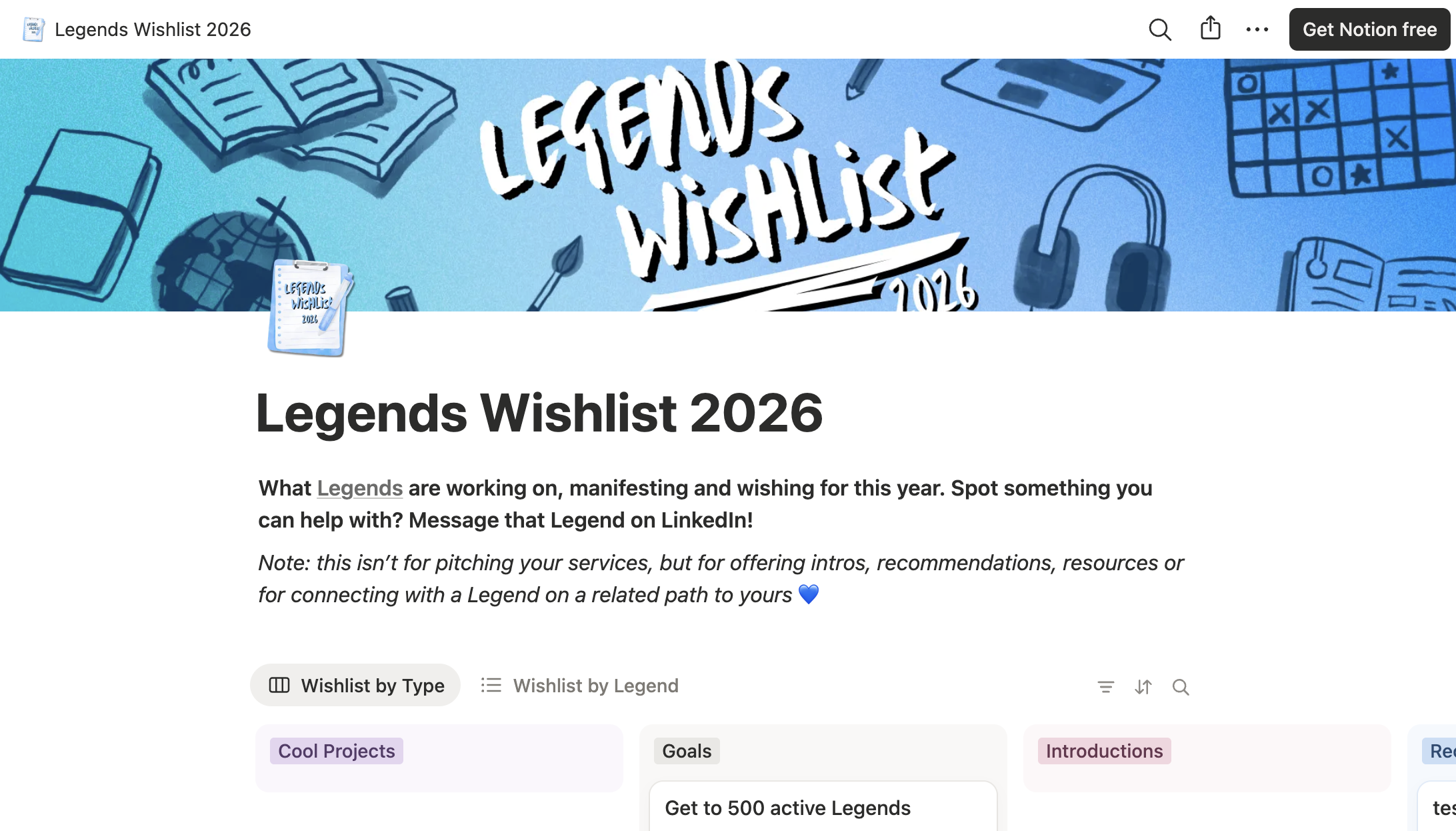Click the Get Notion free button
1456x831 pixels.
[x=1369, y=29]
